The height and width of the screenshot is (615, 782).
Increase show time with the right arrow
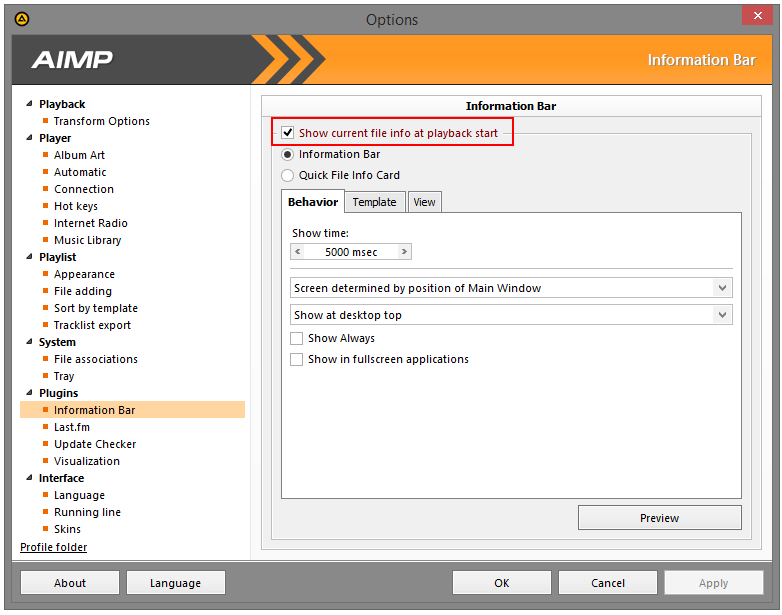pos(404,252)
